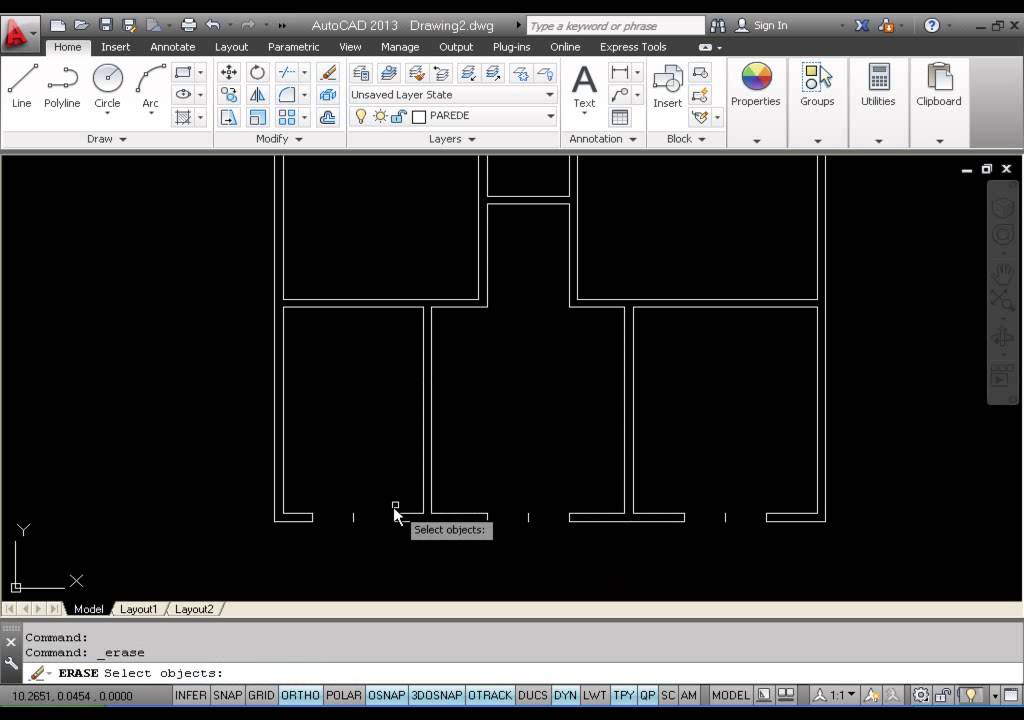1024x720 pixels.
Task: Click the Plot print button
Action: tap(189, 25)
